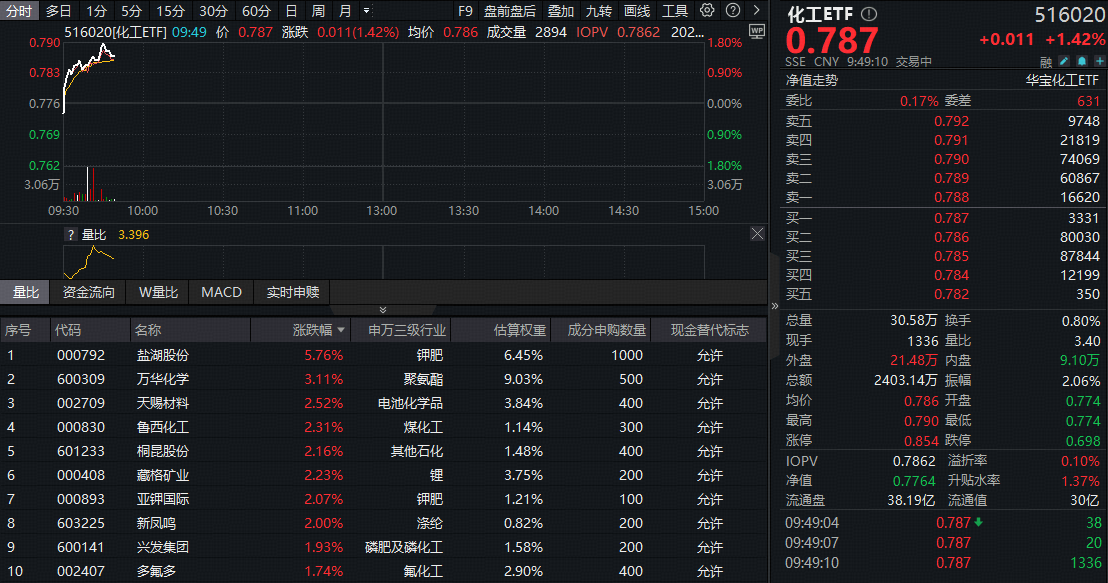Open the 画线 drawing tool
Screen dimensions: 1108x583
pos(636,11)
